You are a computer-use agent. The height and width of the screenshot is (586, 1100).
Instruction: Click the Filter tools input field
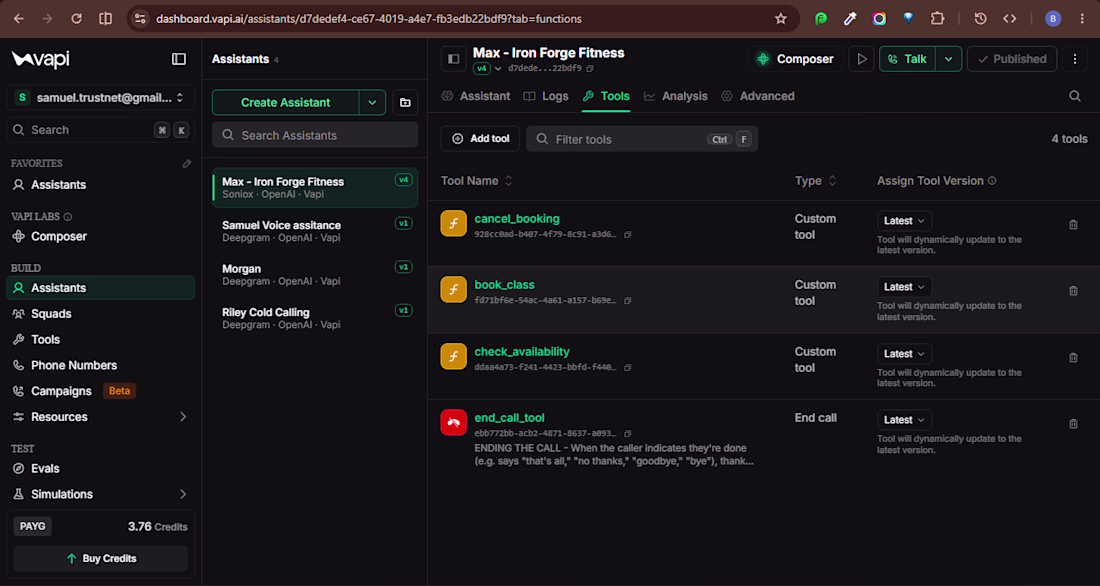(642, 139)
